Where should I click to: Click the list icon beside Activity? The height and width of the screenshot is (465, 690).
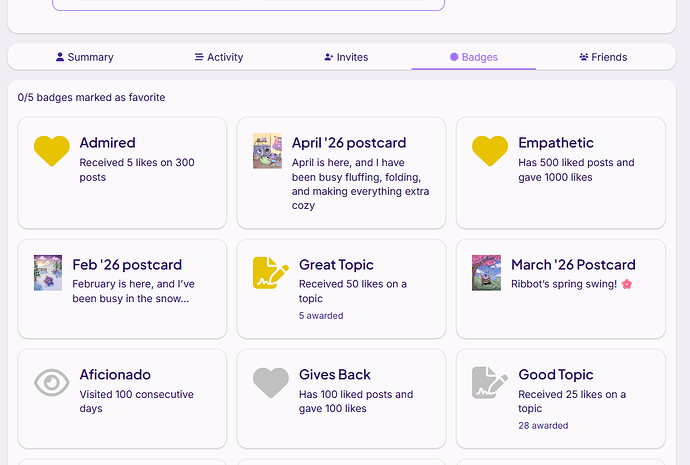click(x=199, y=57)
